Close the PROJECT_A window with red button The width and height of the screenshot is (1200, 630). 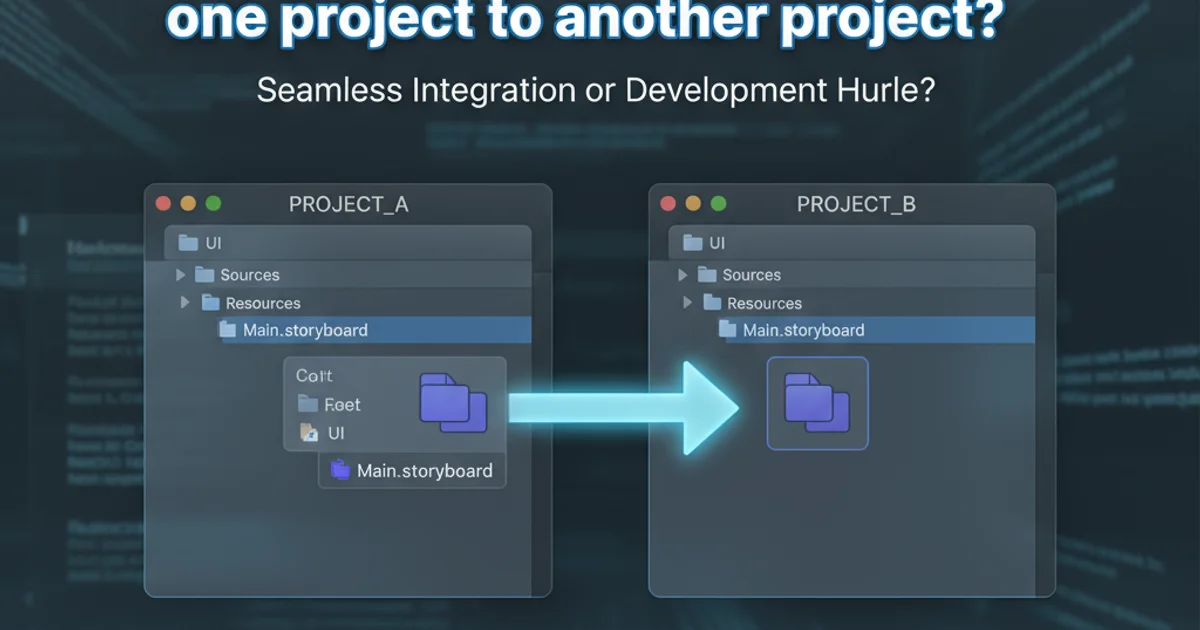click(164, 204)
